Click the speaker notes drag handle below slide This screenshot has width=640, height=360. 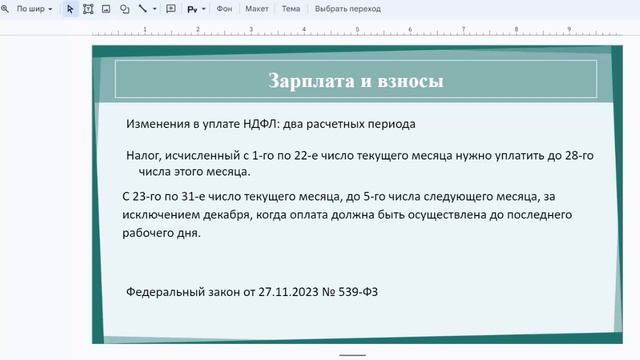(x=353, y=355)
